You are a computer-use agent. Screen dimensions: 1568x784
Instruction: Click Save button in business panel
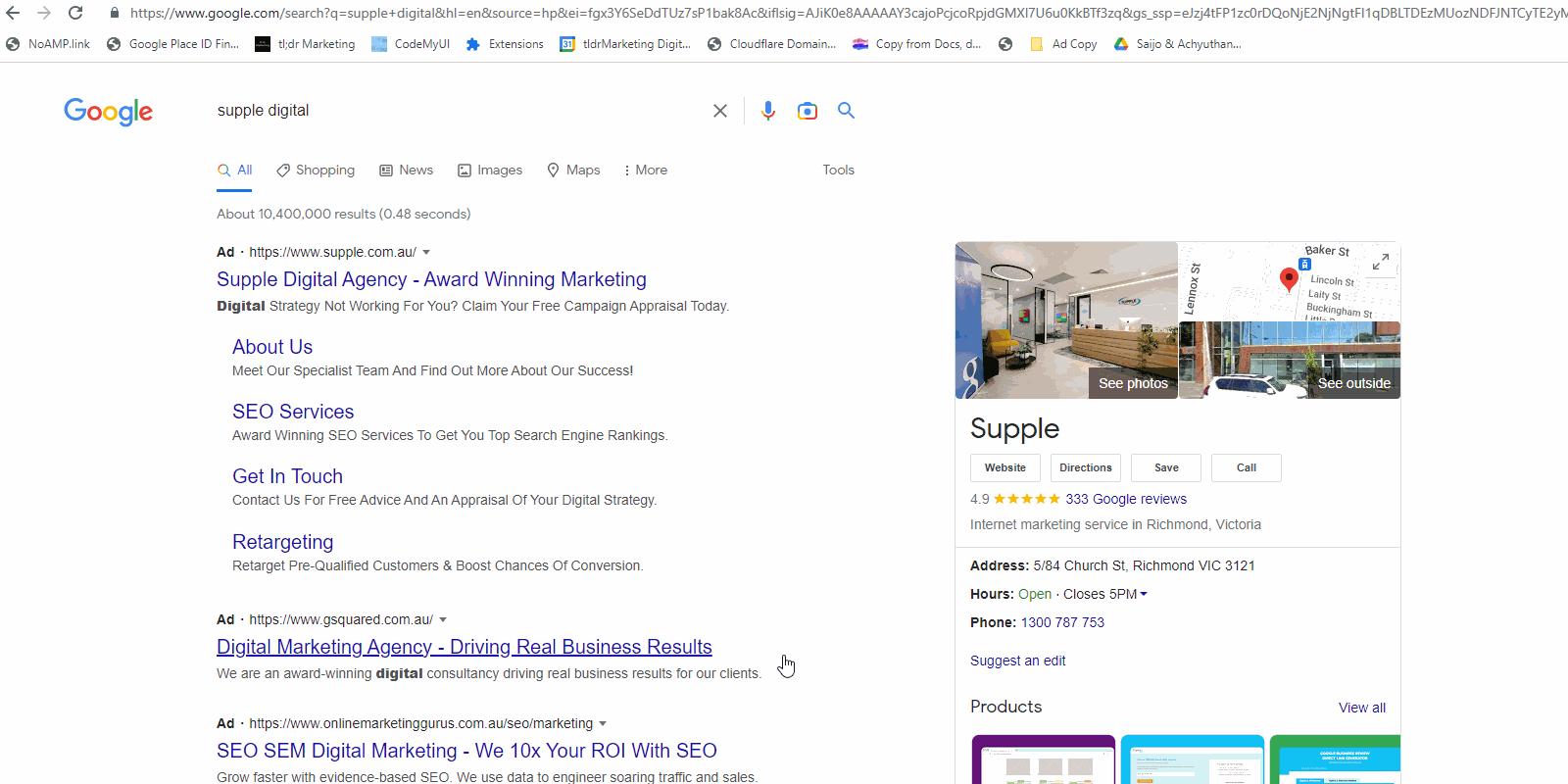point(1166,468)
